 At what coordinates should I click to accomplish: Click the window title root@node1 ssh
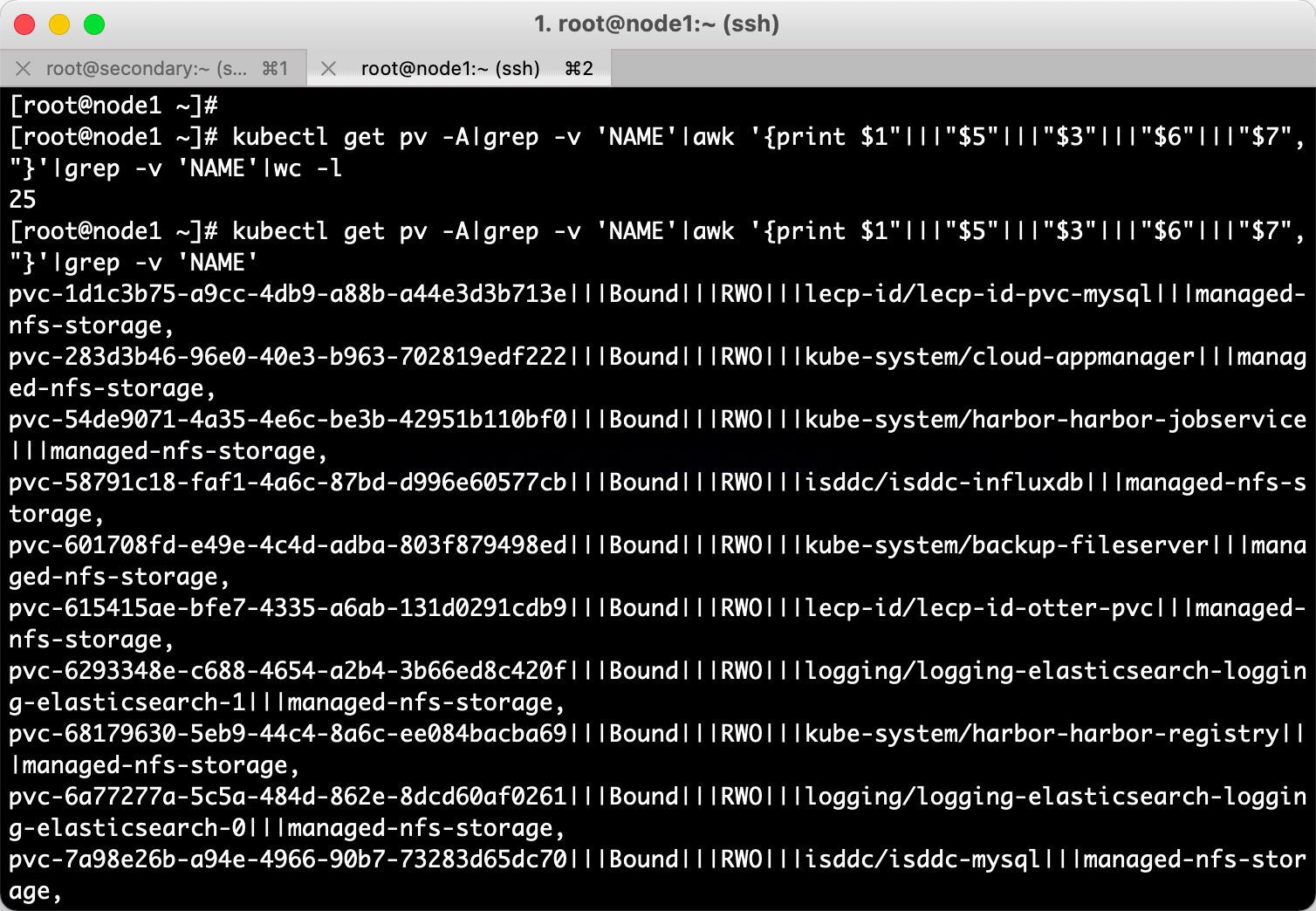[x=658, y=24]
